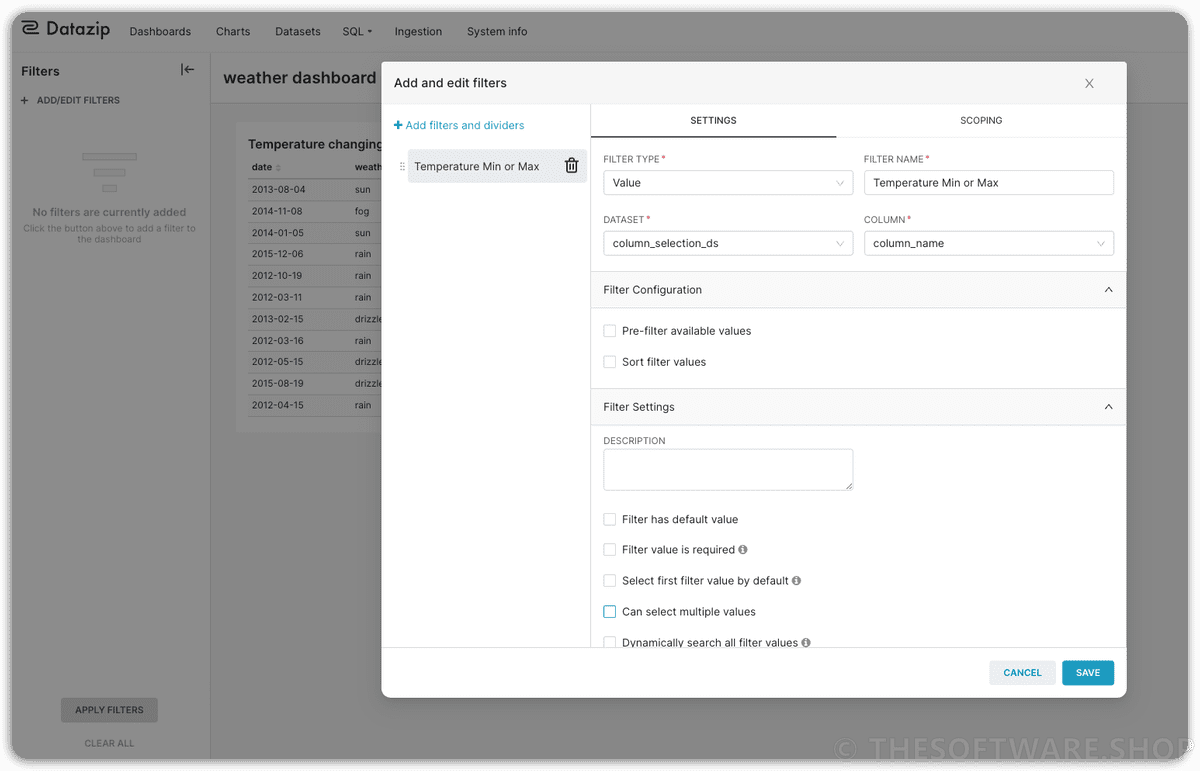This screenshot has width=1200, height=771.
Task: Enable Filter value is required
Action: [x=610, y=550]
